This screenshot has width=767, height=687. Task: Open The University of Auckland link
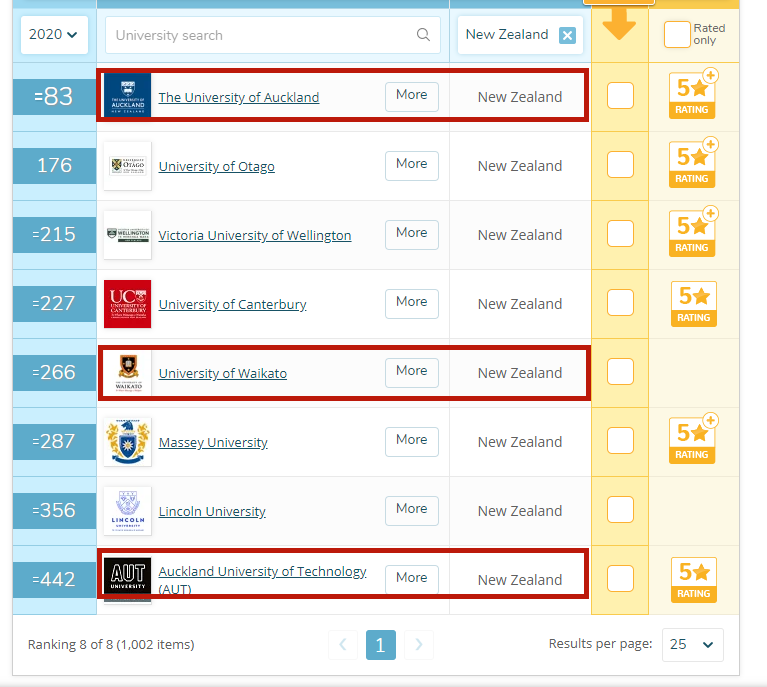tap(239, 97)
